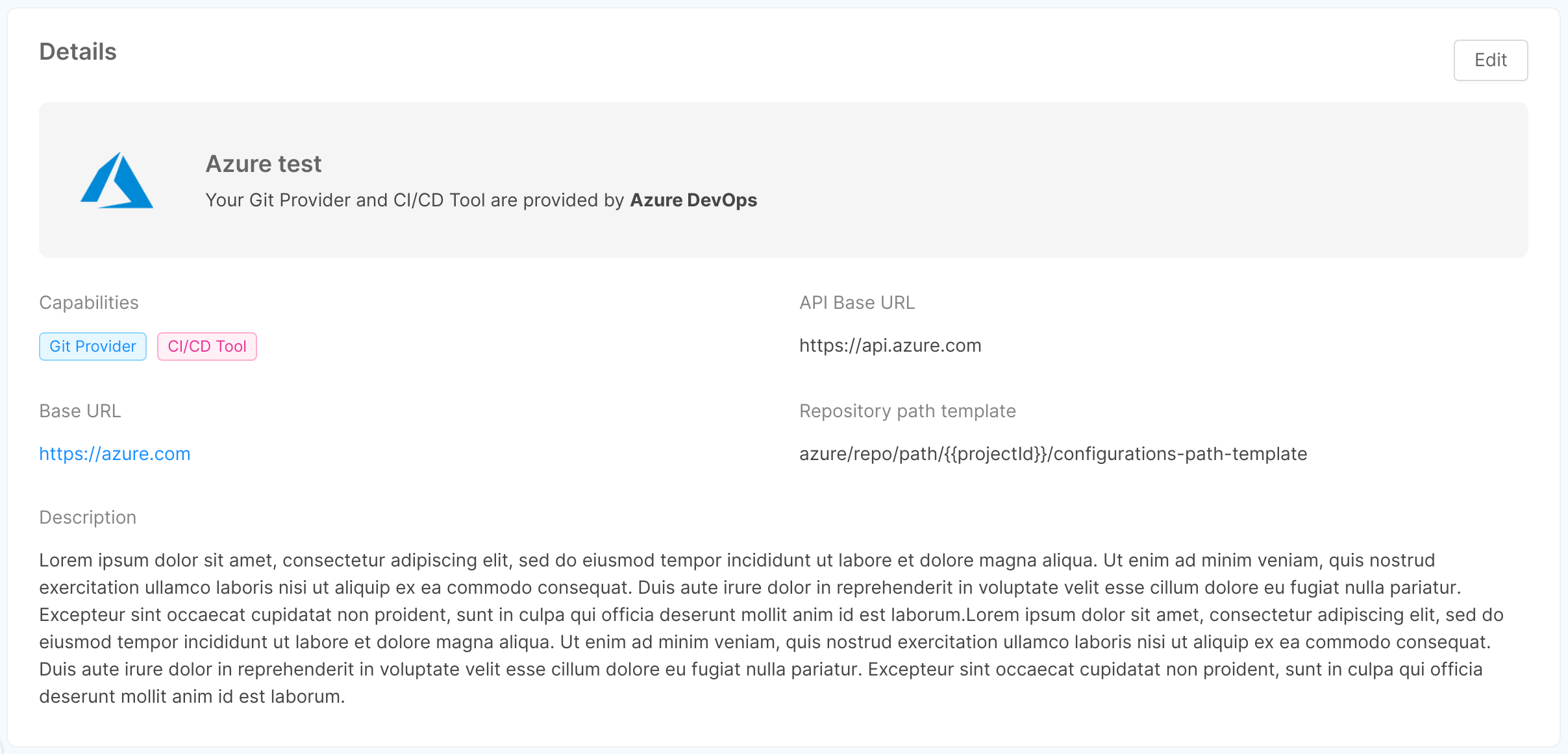Screen dimensions: 1568x754
Task: Select the Capabilities section label
Action: [x=88, y=302]
